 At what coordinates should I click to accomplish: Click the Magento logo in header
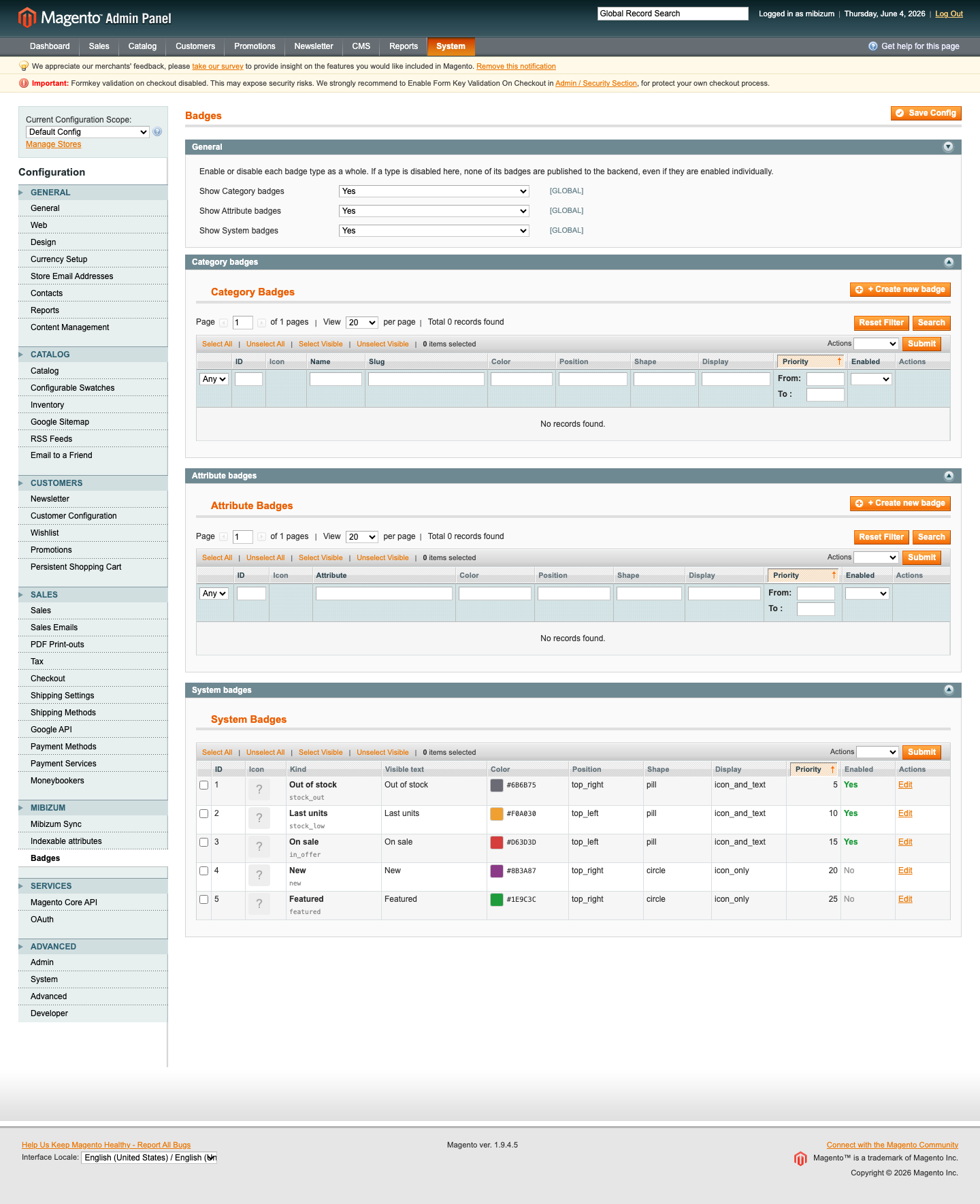click(x=95, y=18)
